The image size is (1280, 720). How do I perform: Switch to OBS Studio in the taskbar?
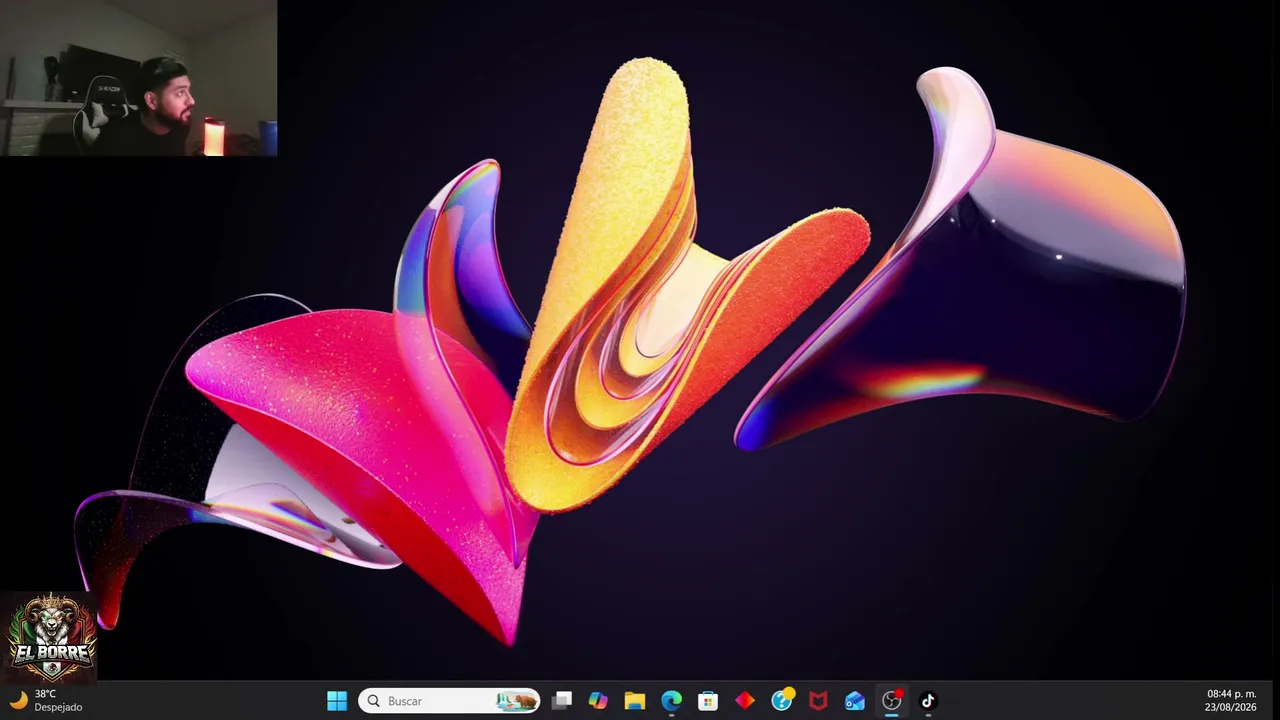[x=891, y=701]
